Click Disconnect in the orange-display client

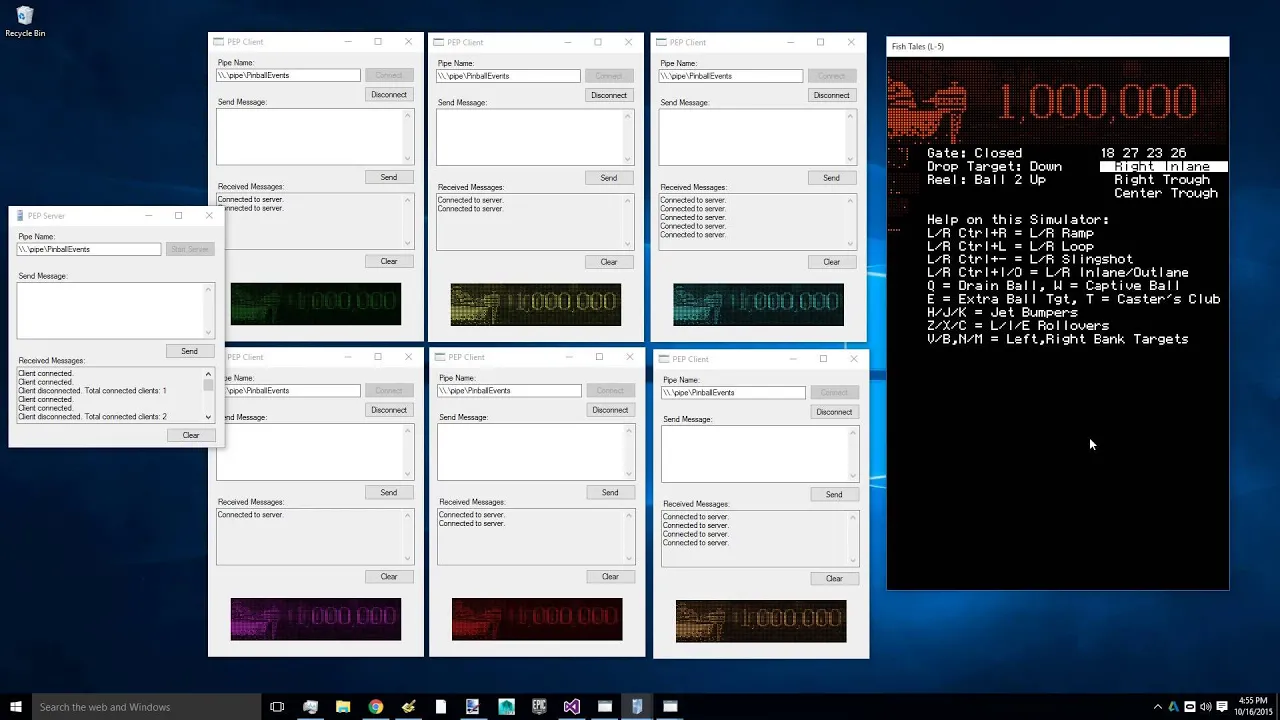tap(834, 411)
